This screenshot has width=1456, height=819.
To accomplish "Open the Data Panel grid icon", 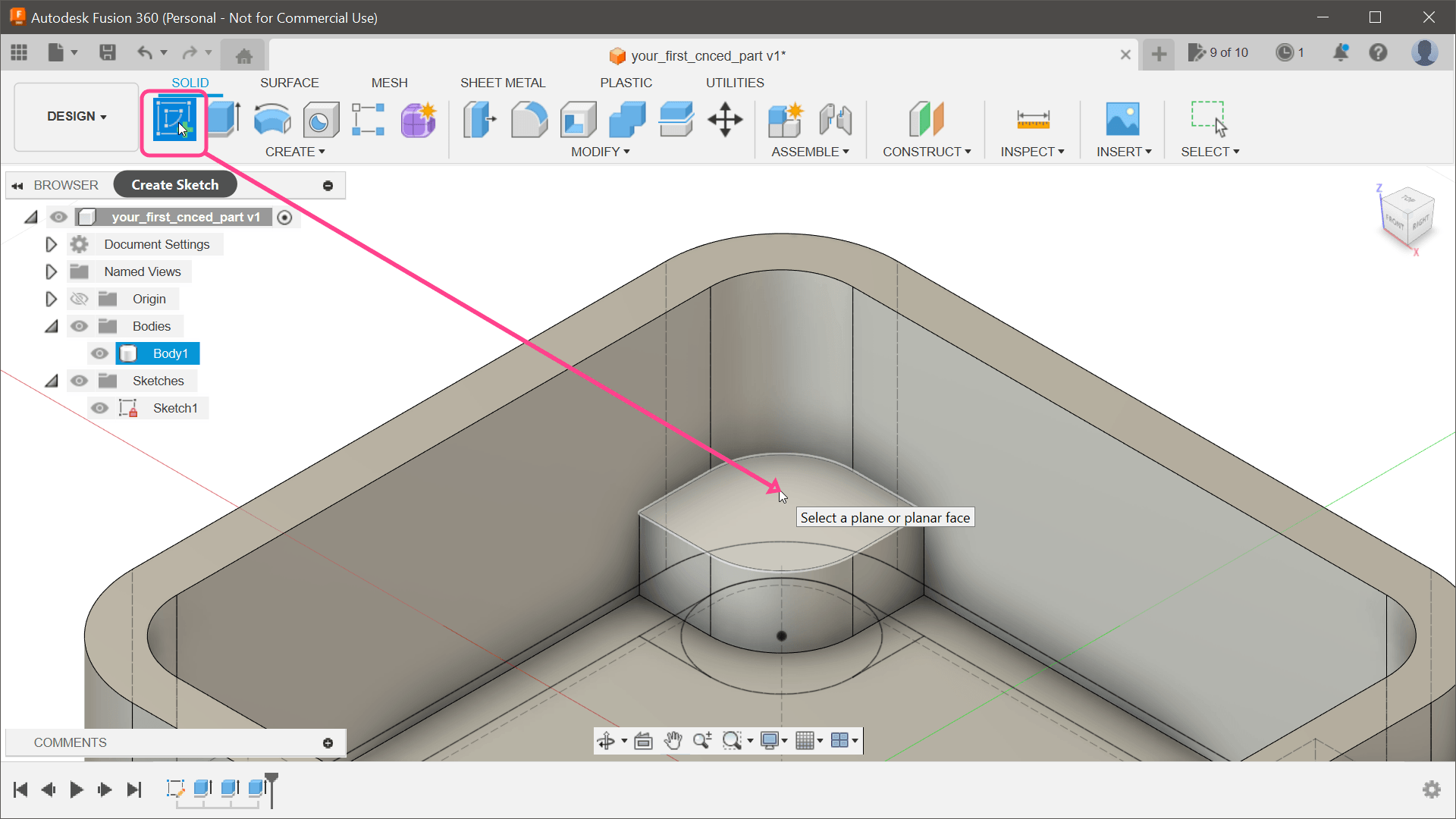I will pyautogui.click(x=19, y=52).
